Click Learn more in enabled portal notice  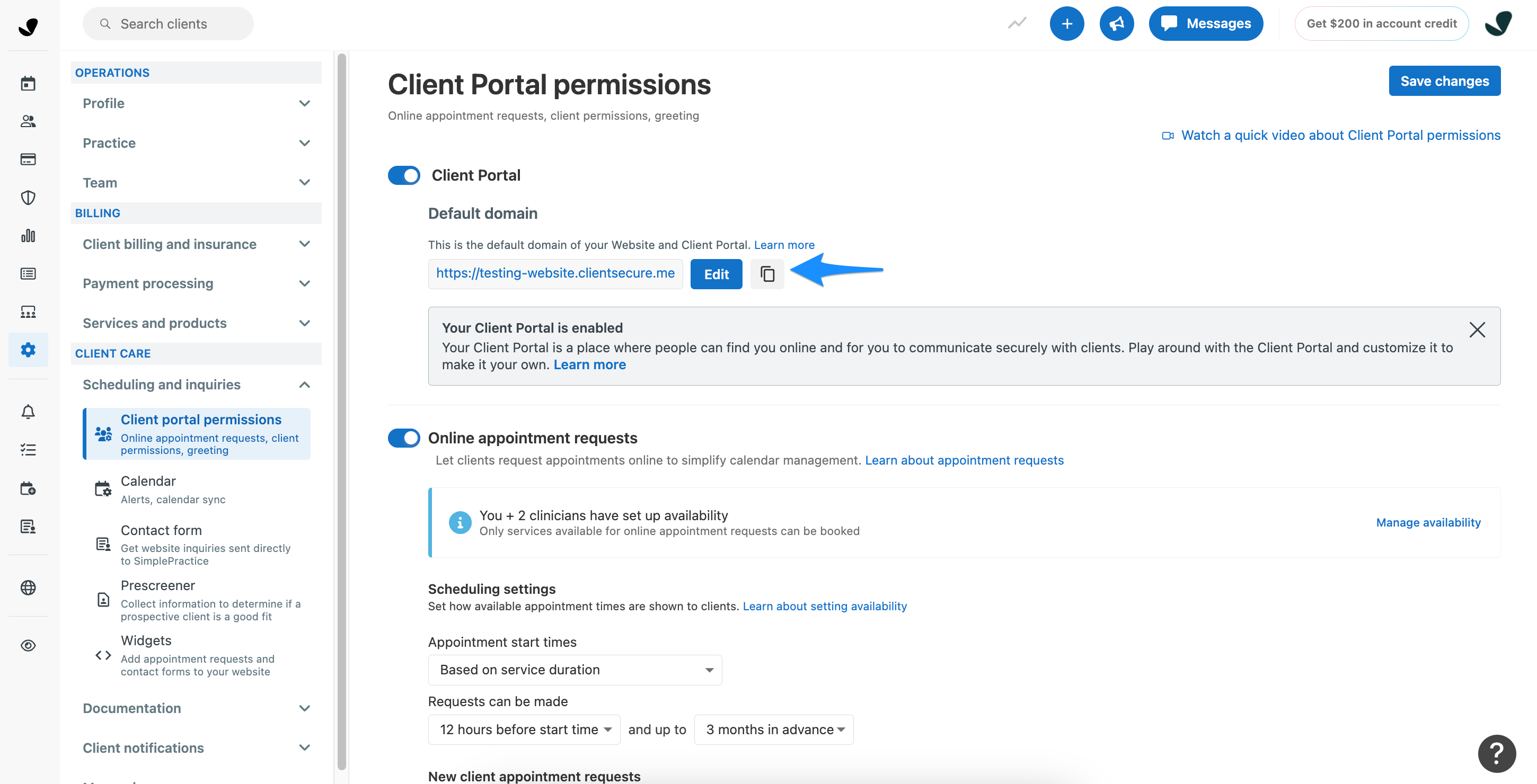589,365
